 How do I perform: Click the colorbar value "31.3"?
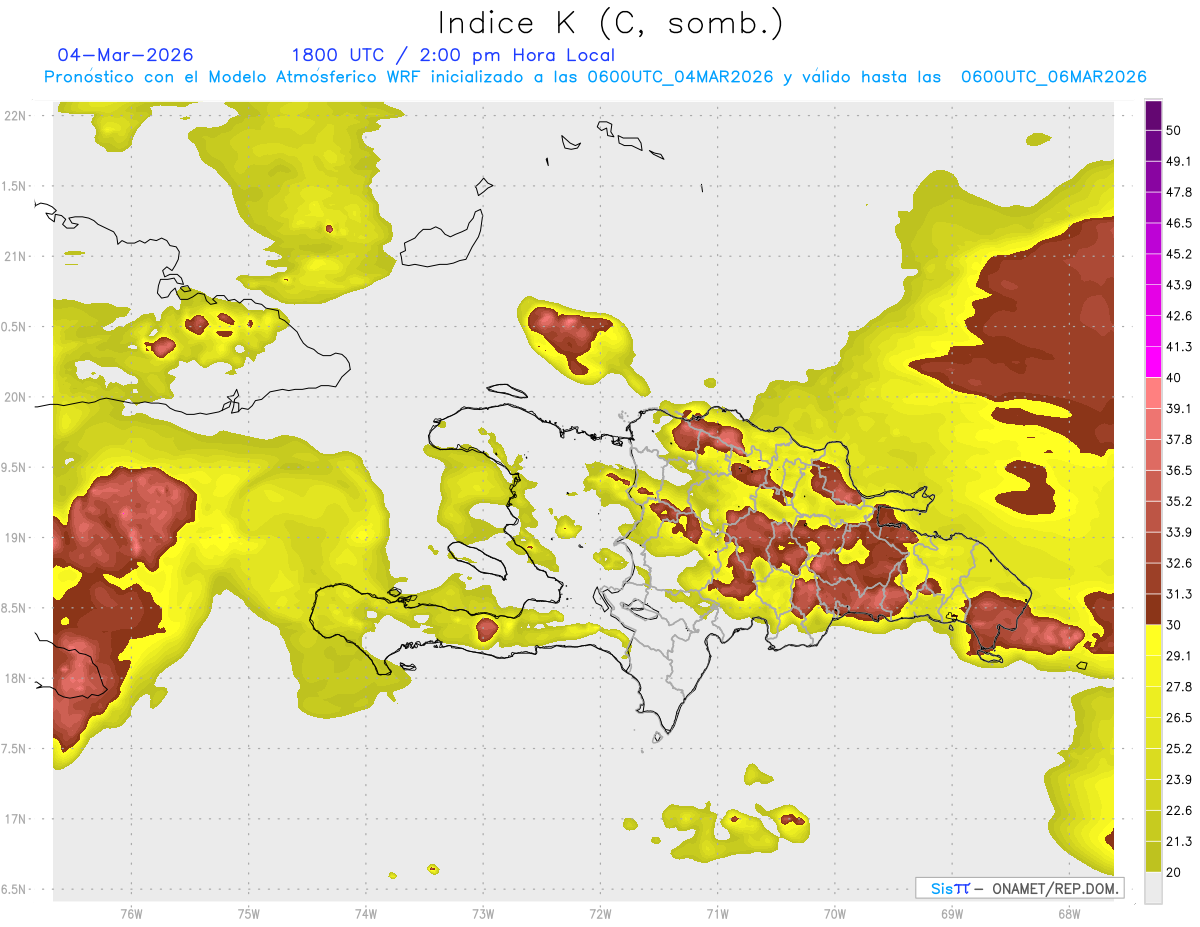[x=1179, y=594]
